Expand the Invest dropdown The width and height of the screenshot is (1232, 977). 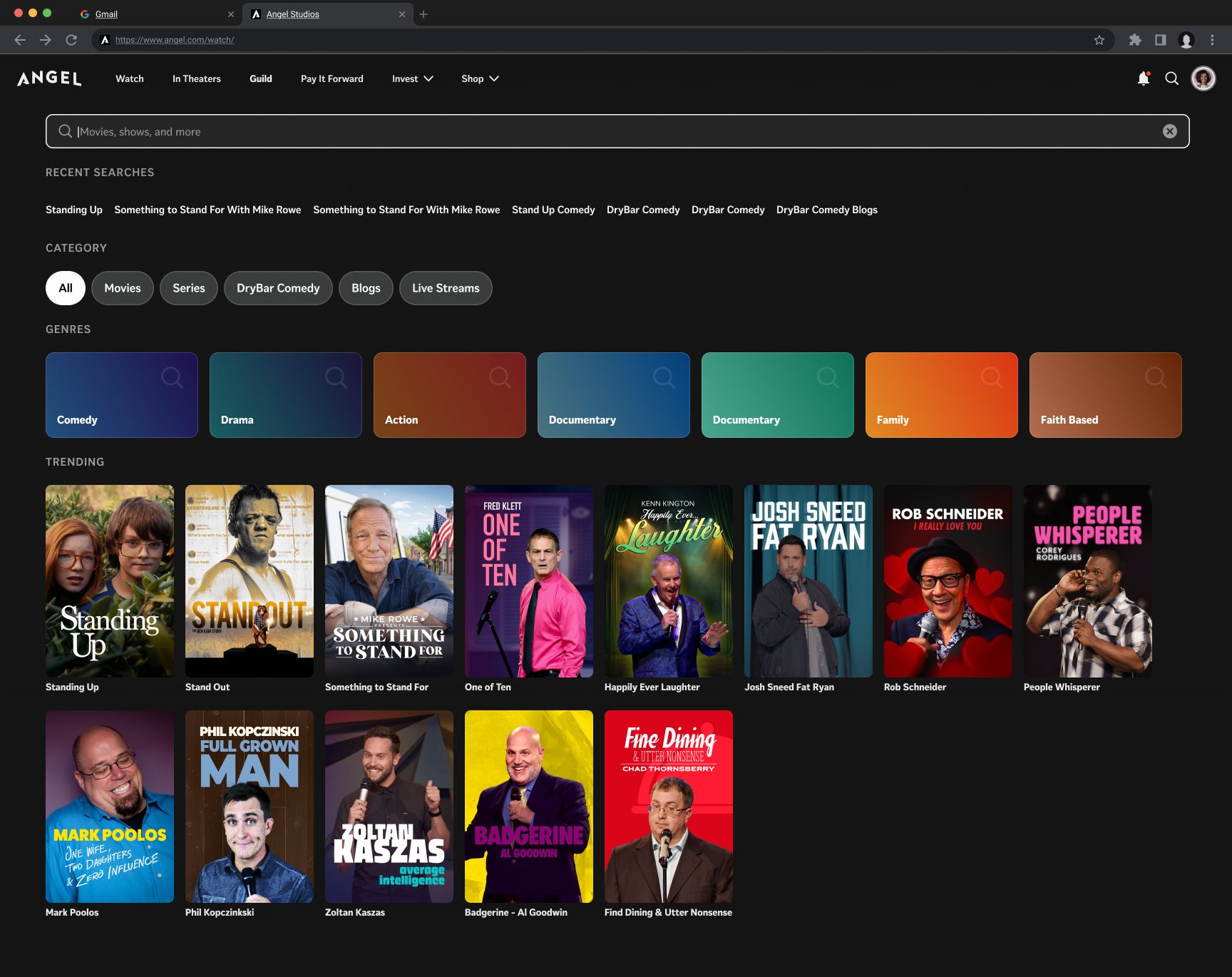[x=413, y=78]
